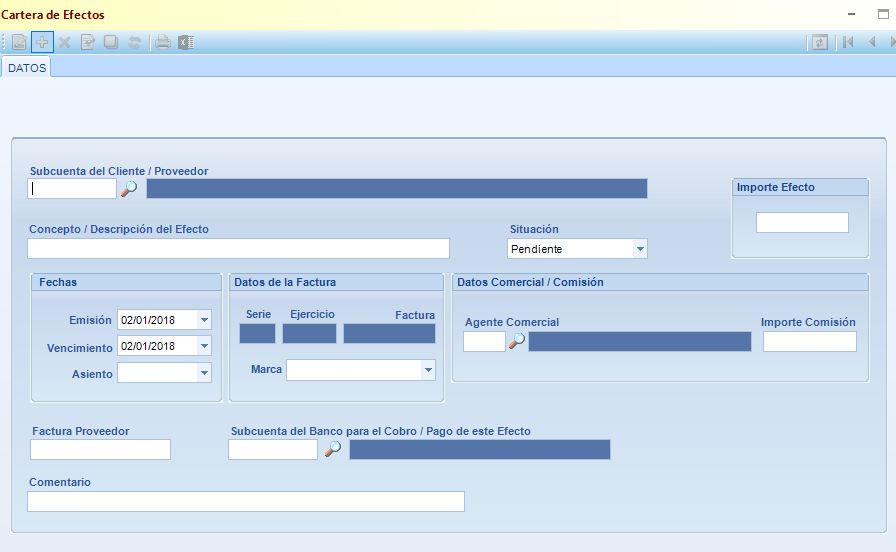The height and width of the screenshot is (552, 896).
Task: Open the Emisión date dropdown arrow
Action: coord(204,320)
